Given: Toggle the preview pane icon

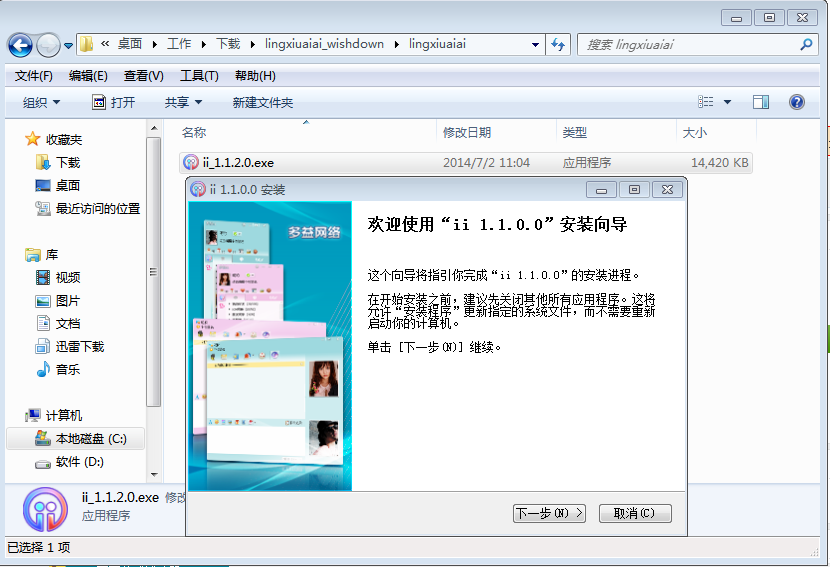Looking at the screenshot, I should (x=761, y=102).
